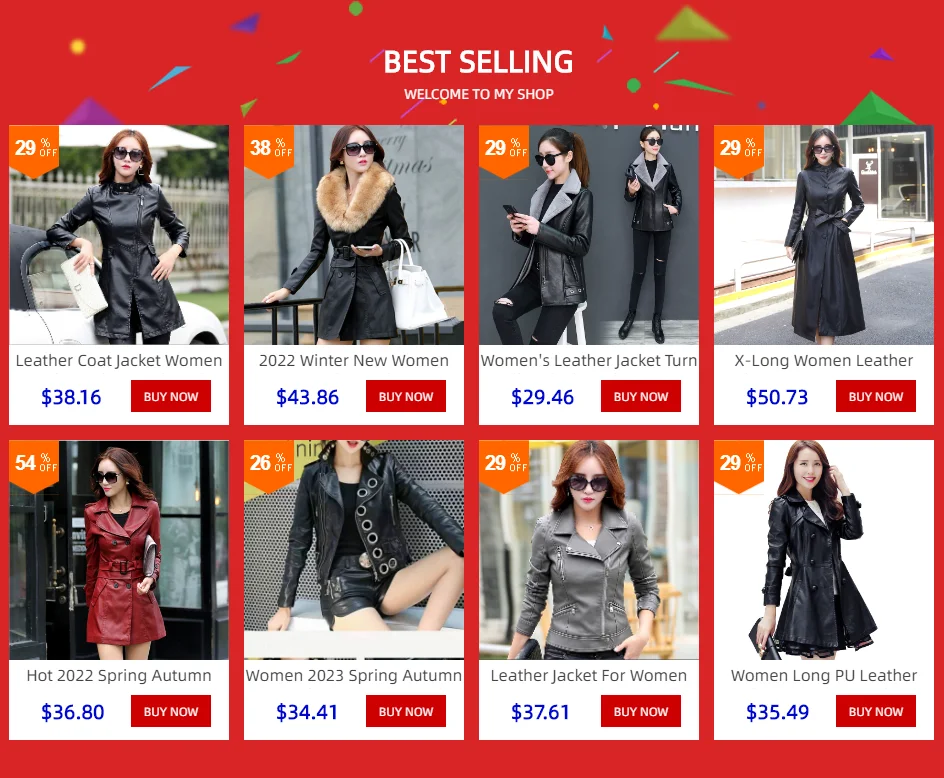Click BUY NOW for the $50.73 coat
The image size is (944, 778).
click(x=876, y=396)
